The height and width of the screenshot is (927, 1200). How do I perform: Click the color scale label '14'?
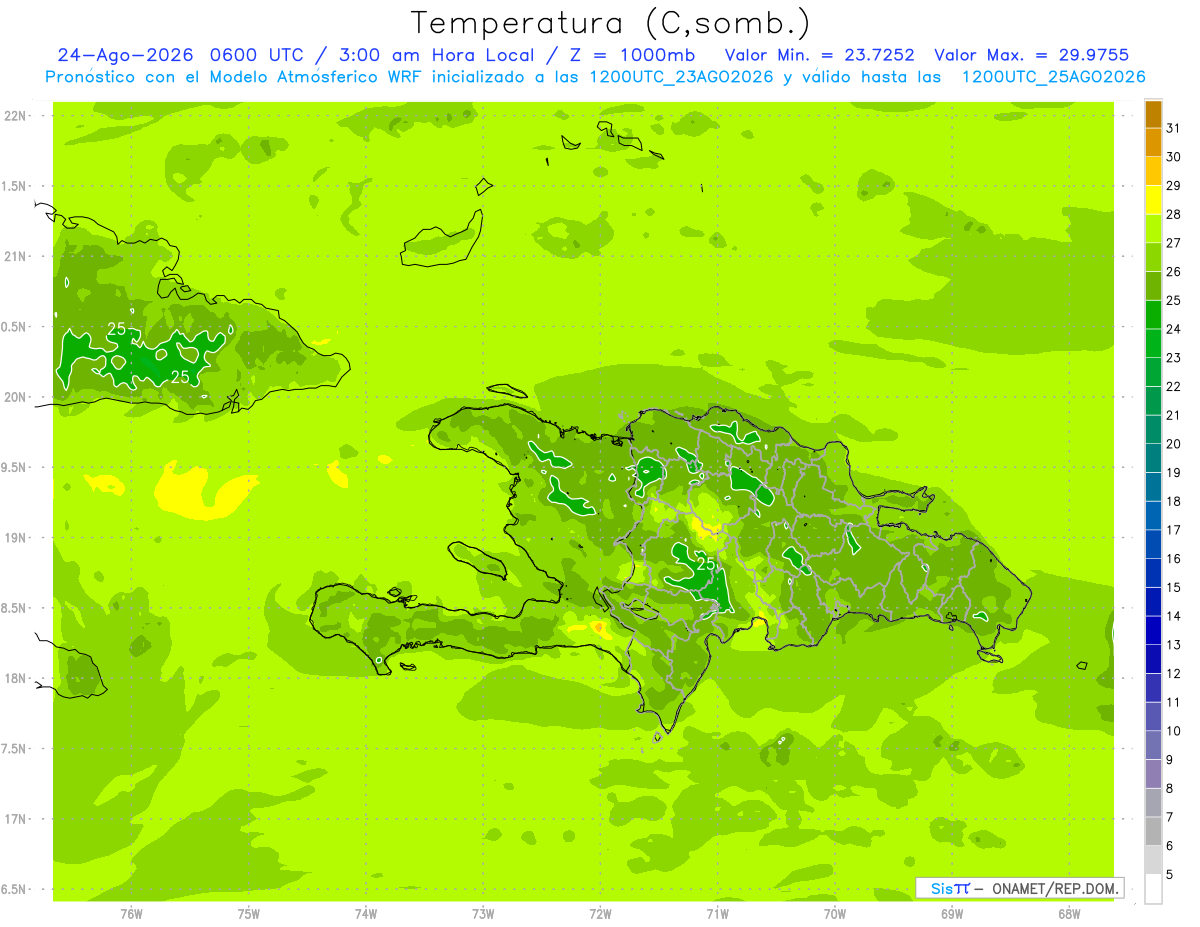[1174, 616]
